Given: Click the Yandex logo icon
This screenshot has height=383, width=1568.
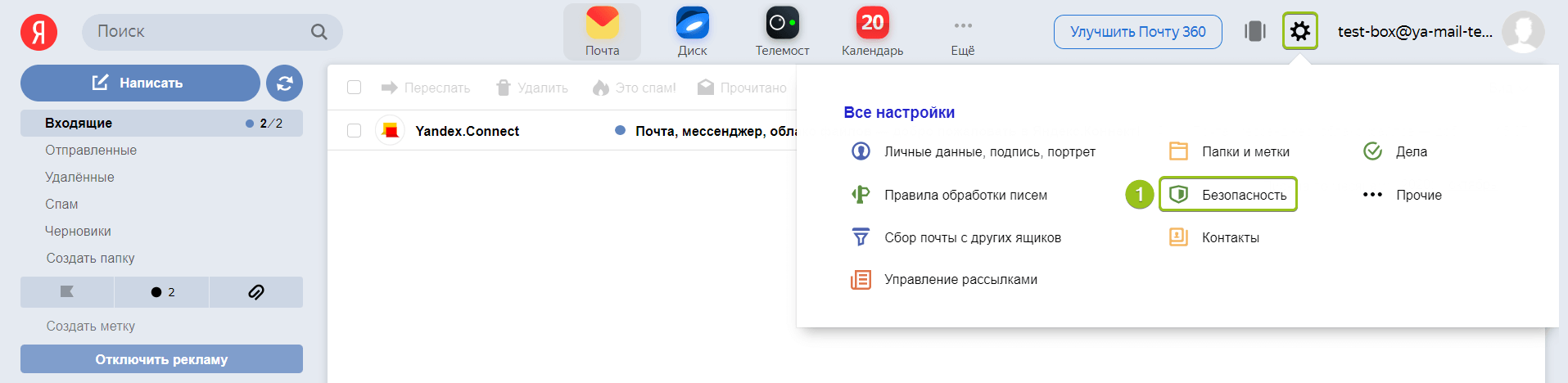Looking at the screenshot, I should click(x=38, y=32).
